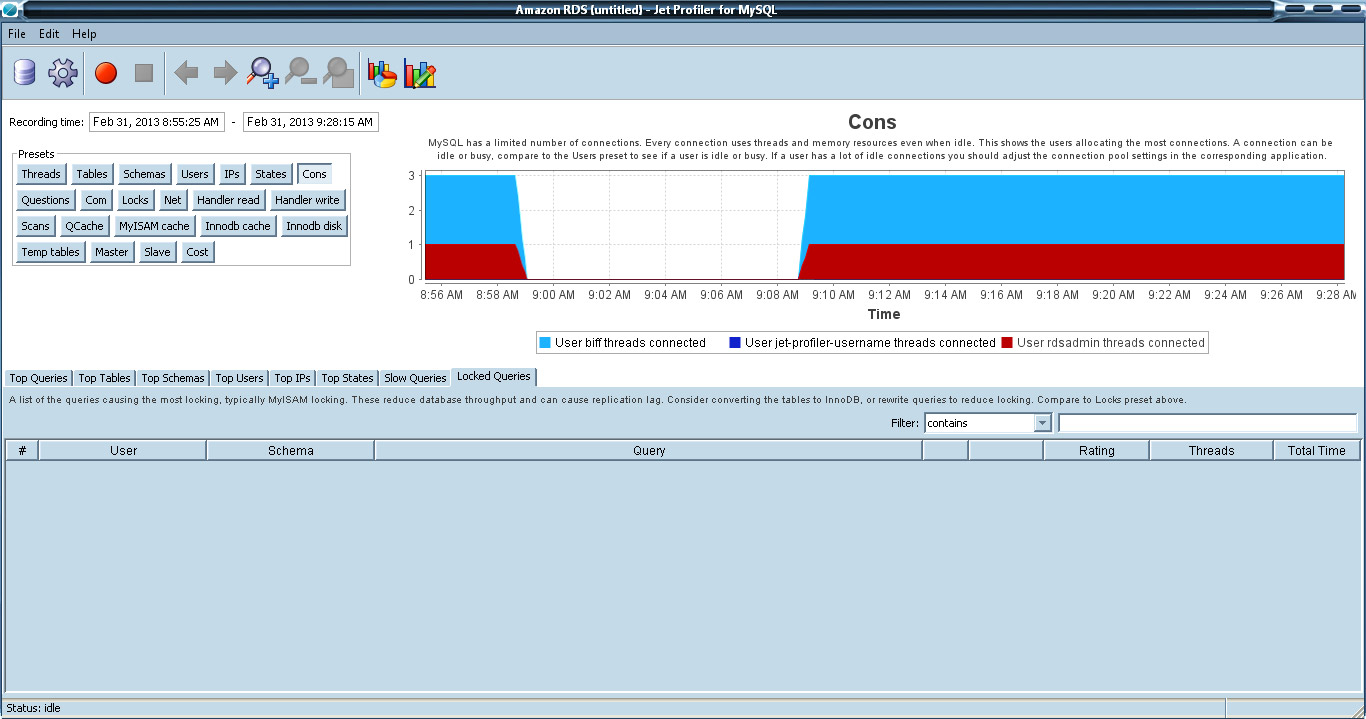Toggle the Cons preset
The height and width of the screenshot is (719, 1366).
click(x=314, y=174)
